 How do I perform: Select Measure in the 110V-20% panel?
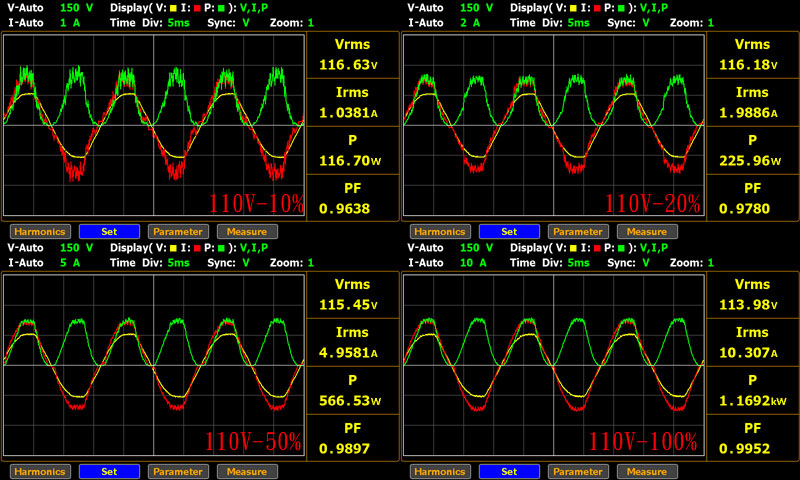pyautogui.click(x=647, y=232)
